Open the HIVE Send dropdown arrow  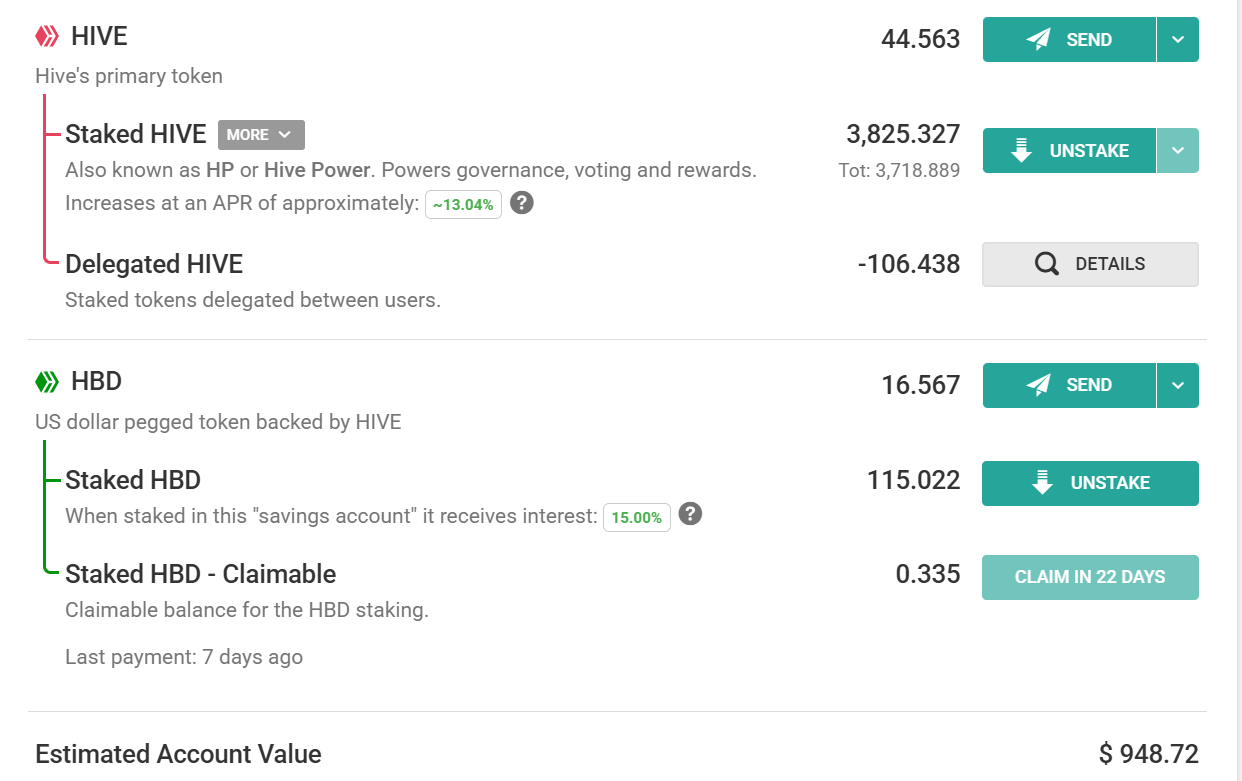click(1178, 40)
